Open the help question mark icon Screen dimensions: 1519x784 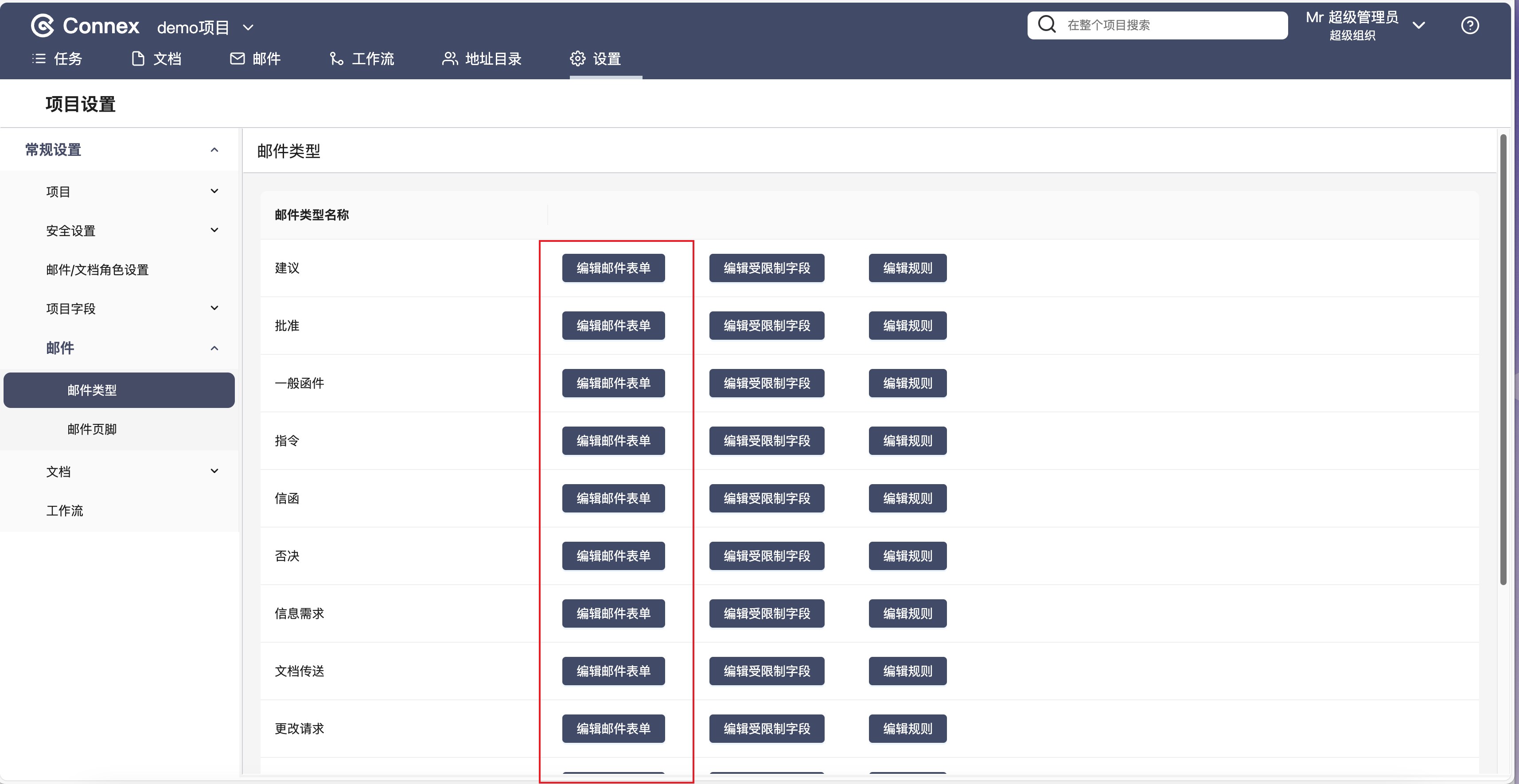point(1469,25)
